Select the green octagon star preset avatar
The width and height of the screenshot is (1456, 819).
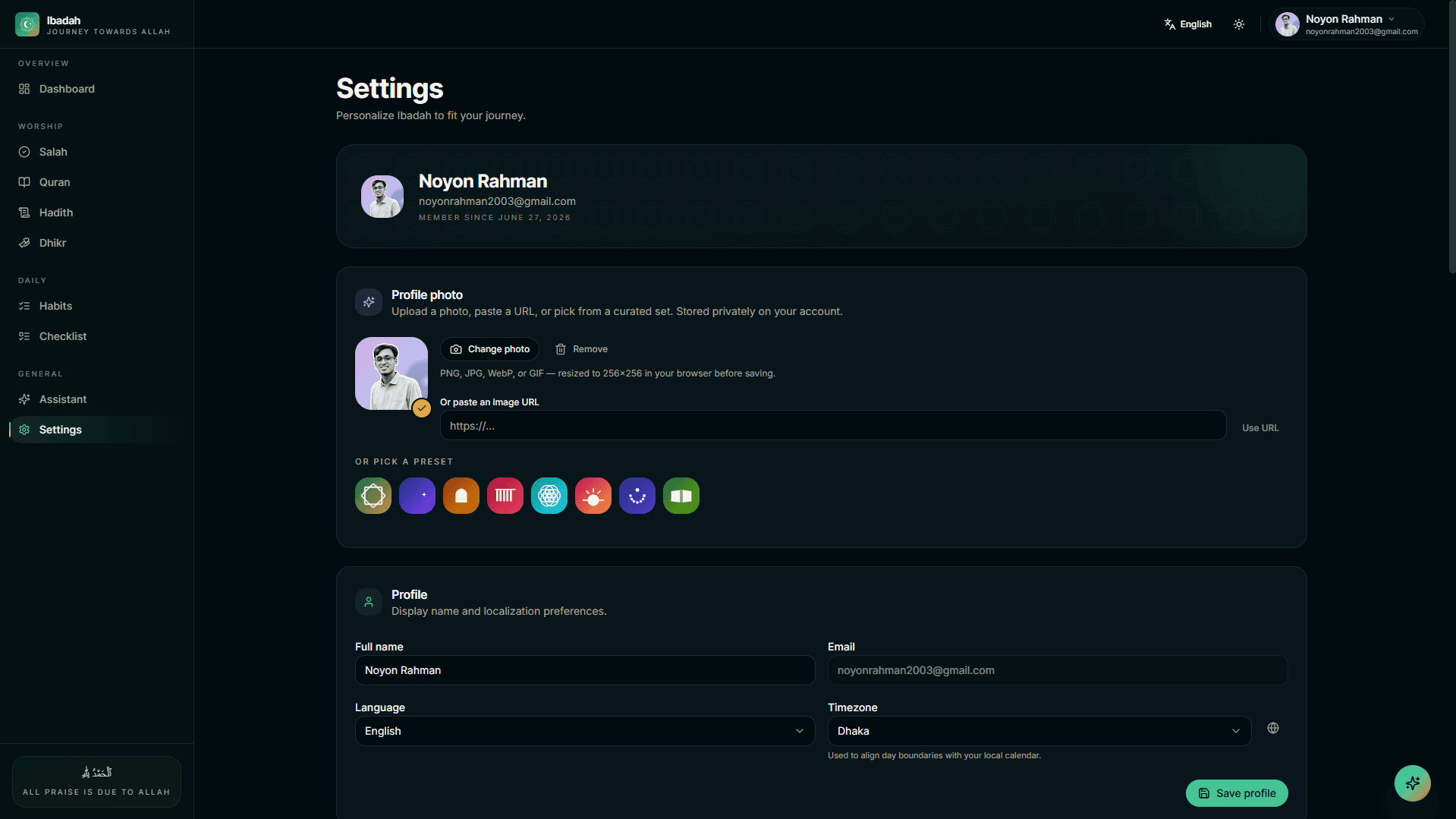pyautogui.click(x=373, y=496)
